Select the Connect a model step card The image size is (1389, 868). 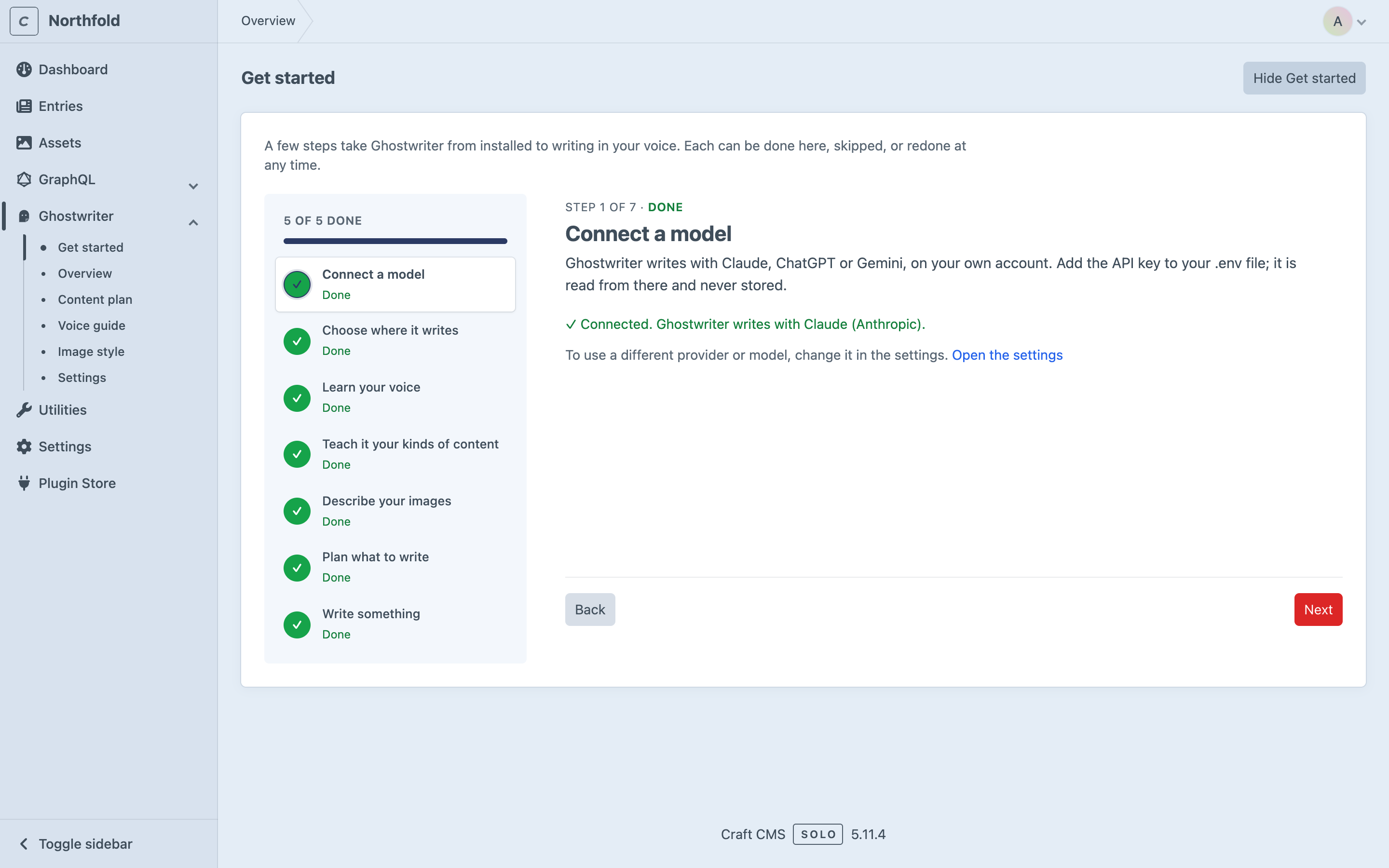pyautogui.click(x=395, y=285)
